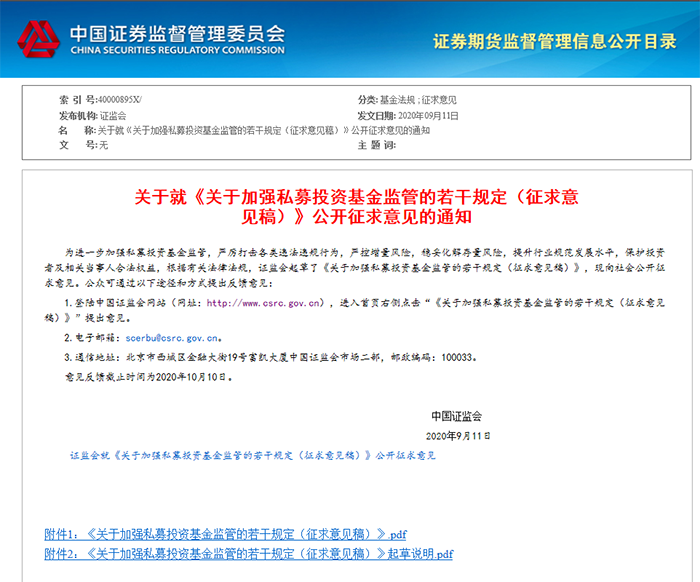
Task: Click the signed date 2020年9月11日
Action: coord(458,436)
